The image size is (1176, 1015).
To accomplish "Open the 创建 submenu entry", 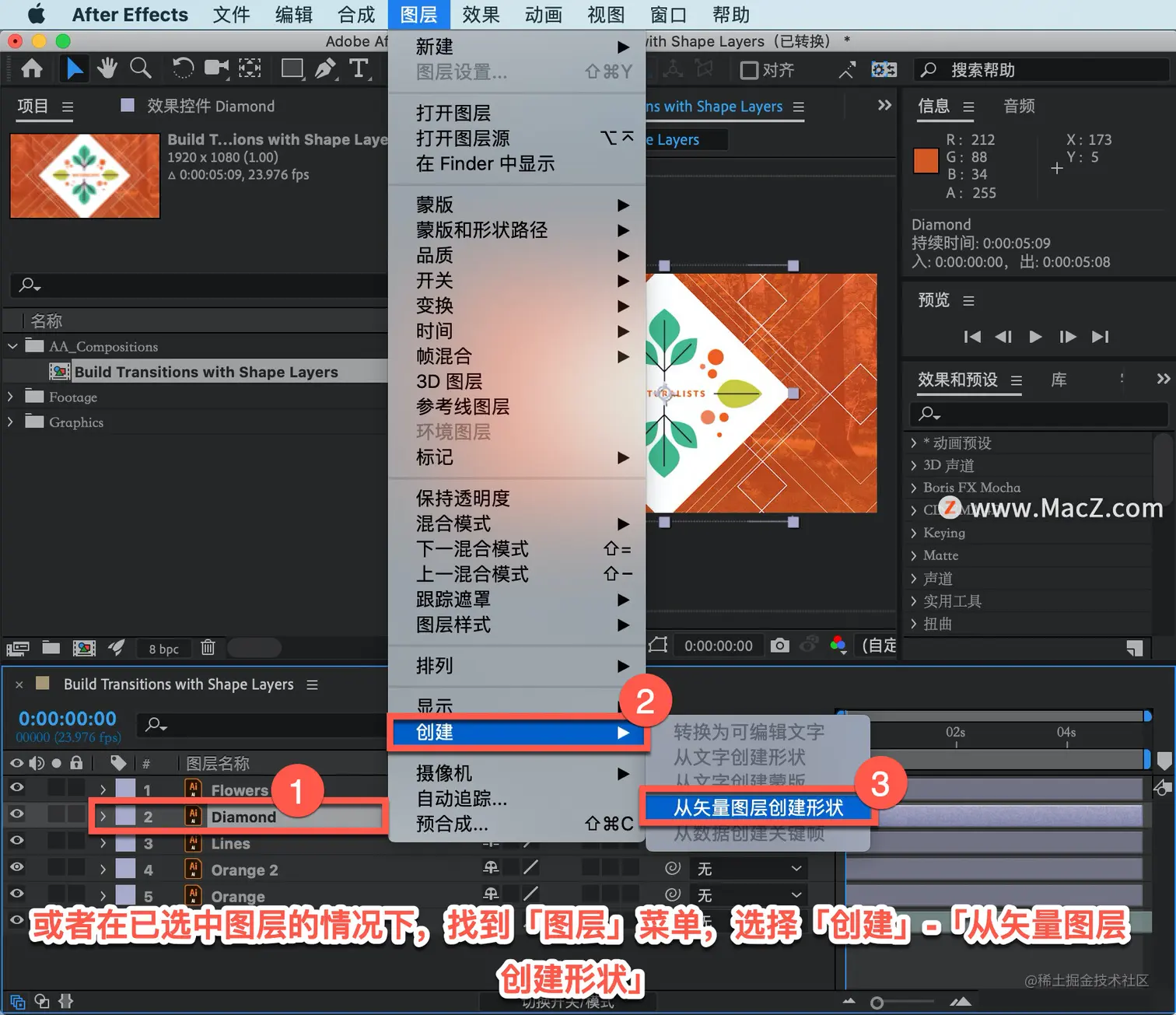I will [517, 733].
